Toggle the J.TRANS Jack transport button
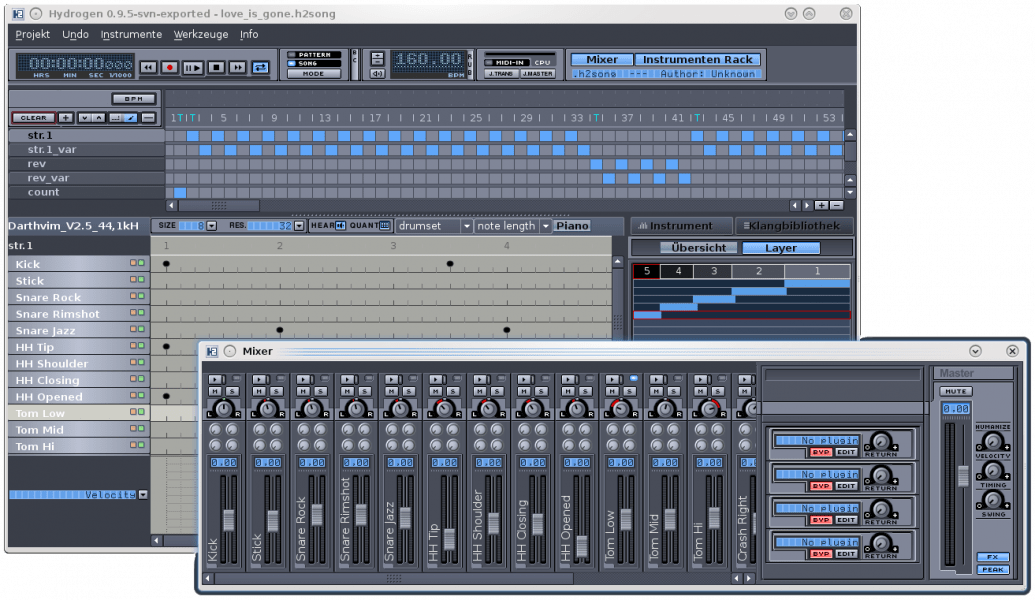 pyautogui.click(x=501, y=73)
